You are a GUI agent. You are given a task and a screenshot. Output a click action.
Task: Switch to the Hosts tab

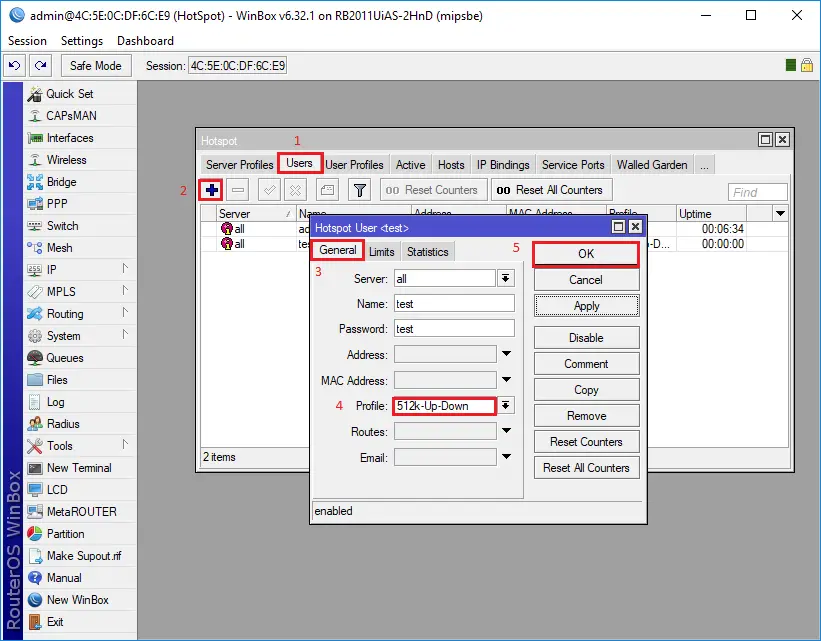tap(451, 165)
